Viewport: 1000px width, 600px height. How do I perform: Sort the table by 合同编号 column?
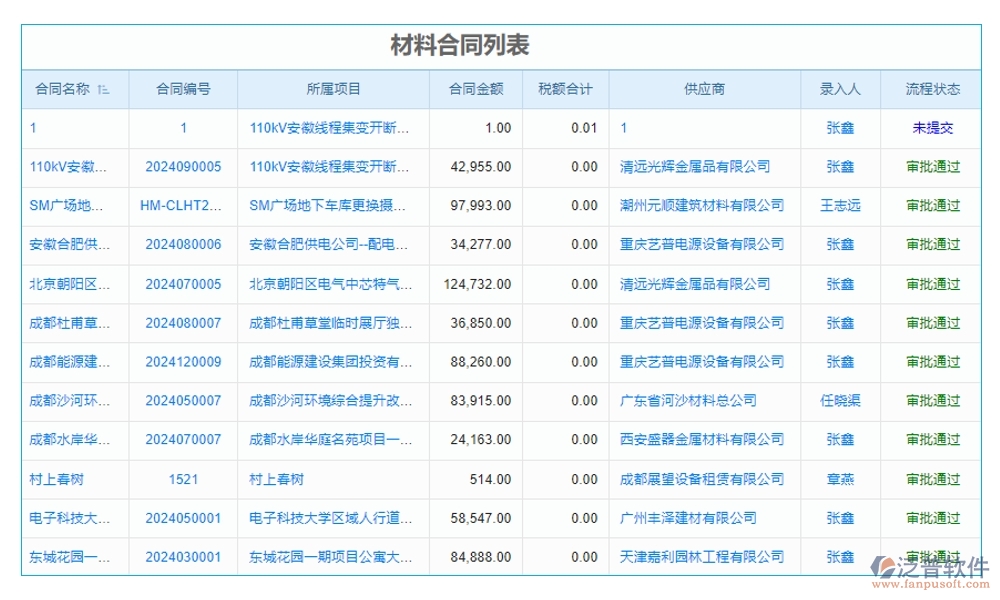pos(181,89)
